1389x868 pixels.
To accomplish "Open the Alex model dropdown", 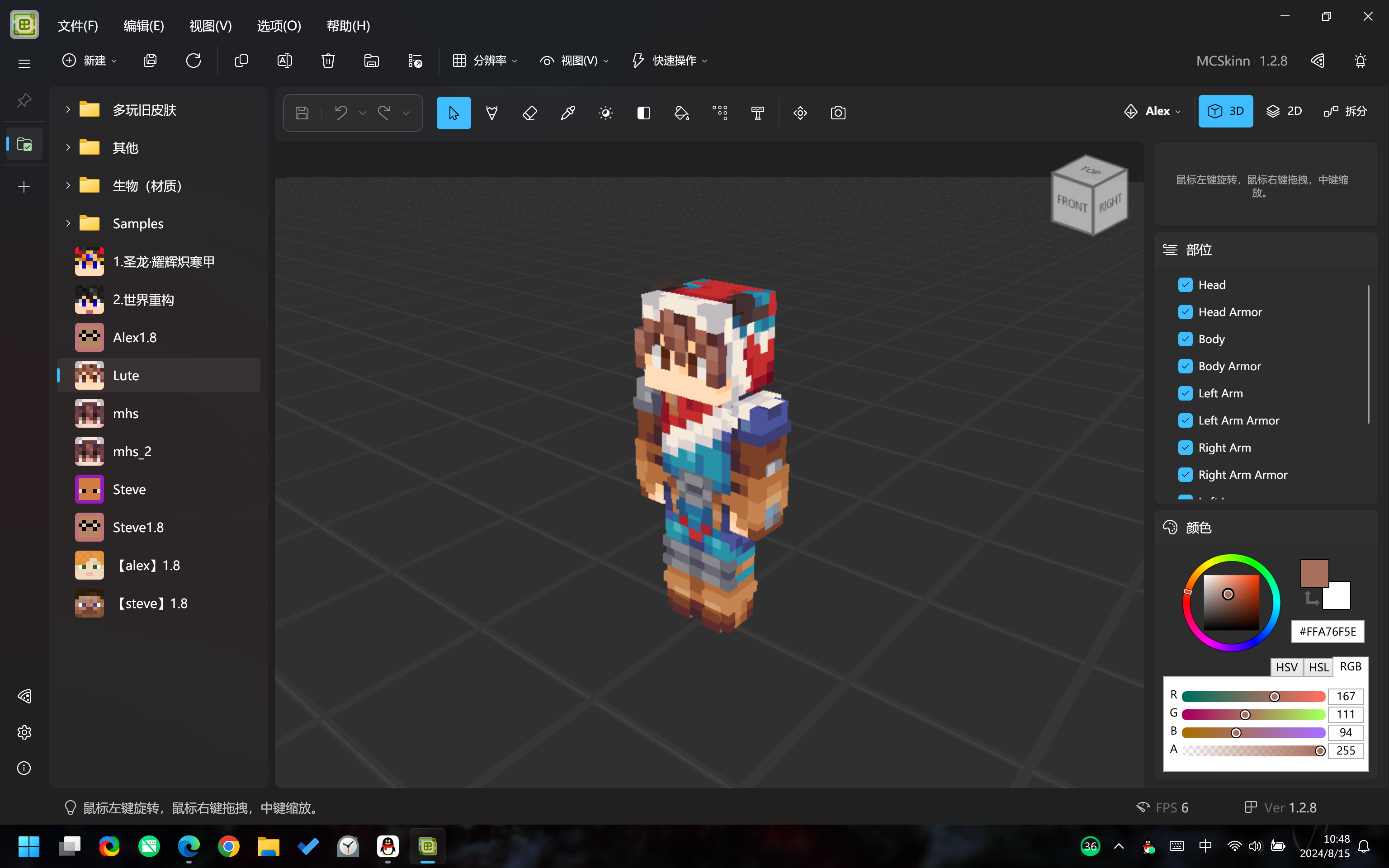I will tap(1153, 111).
